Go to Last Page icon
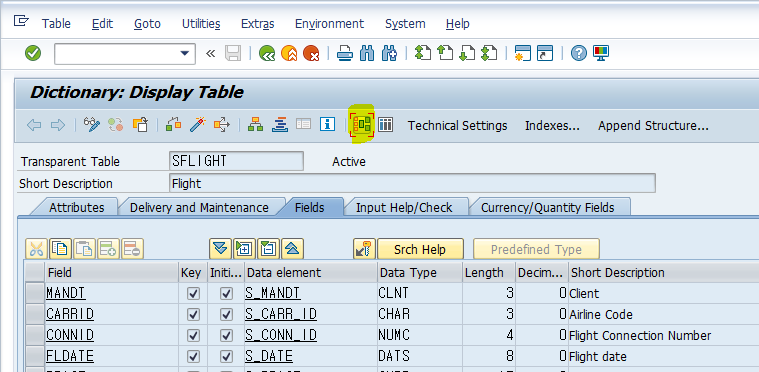The height and width of the screenshot is (372, 759). [489, 53]
